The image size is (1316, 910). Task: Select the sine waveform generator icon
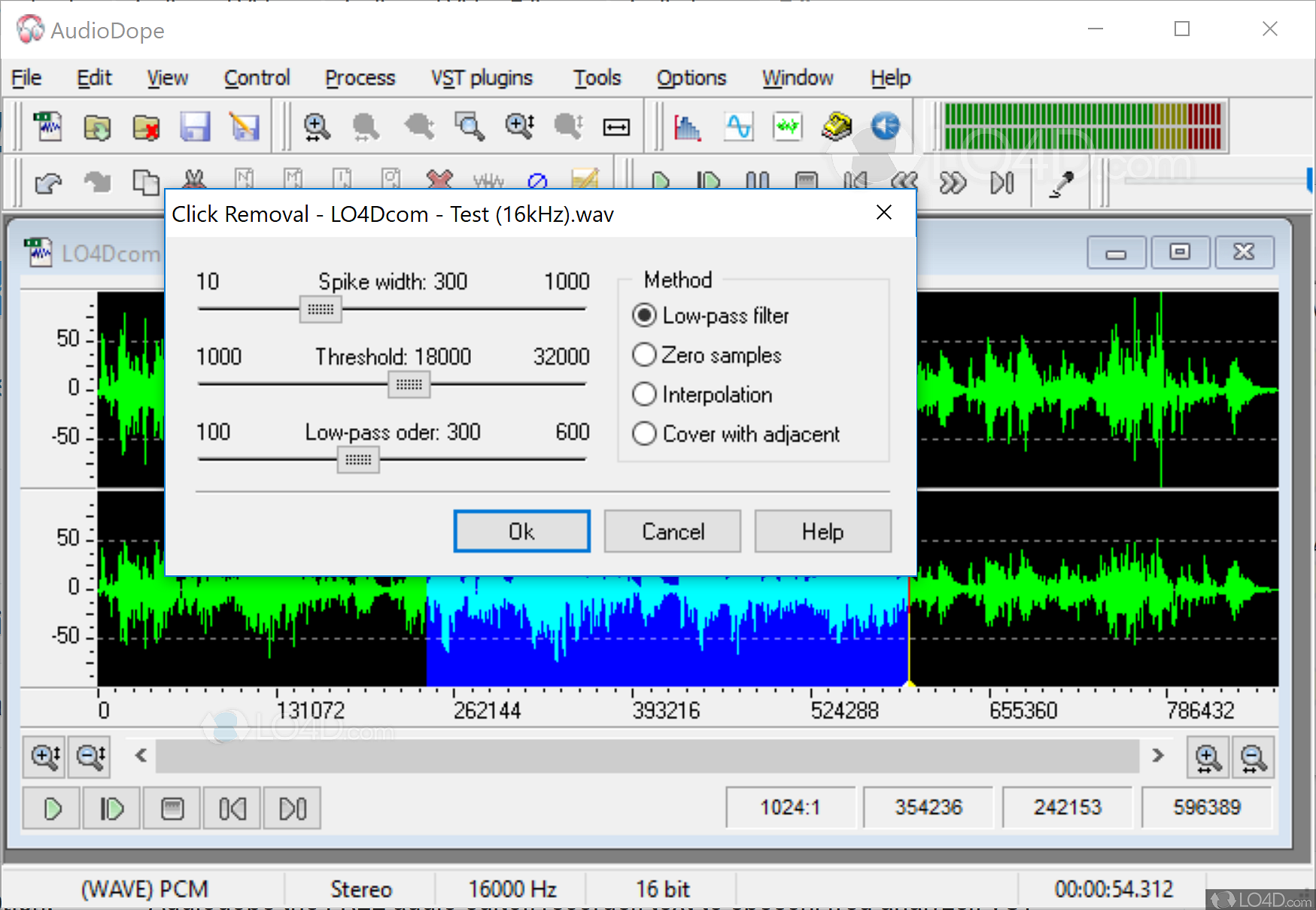[737, 126]
